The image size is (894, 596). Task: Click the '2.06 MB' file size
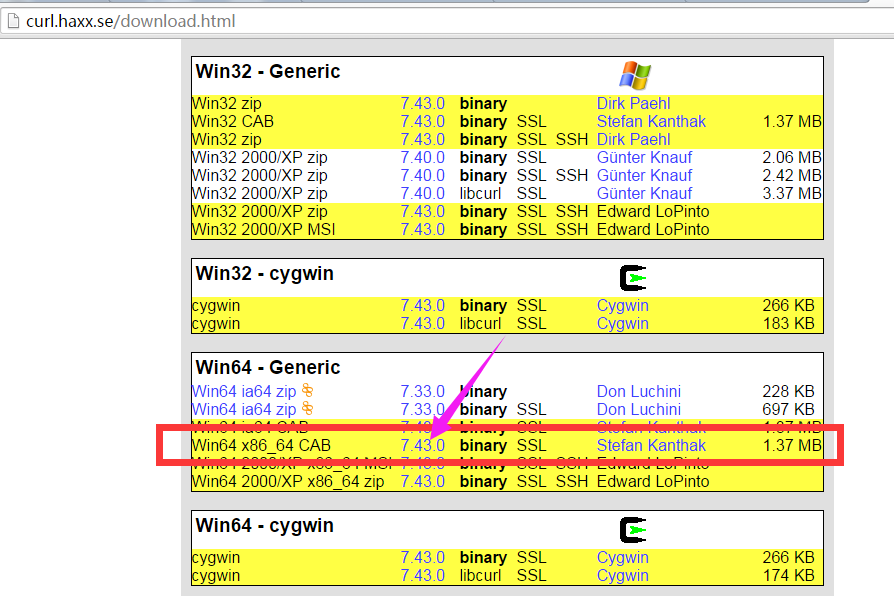click(792, 157)
